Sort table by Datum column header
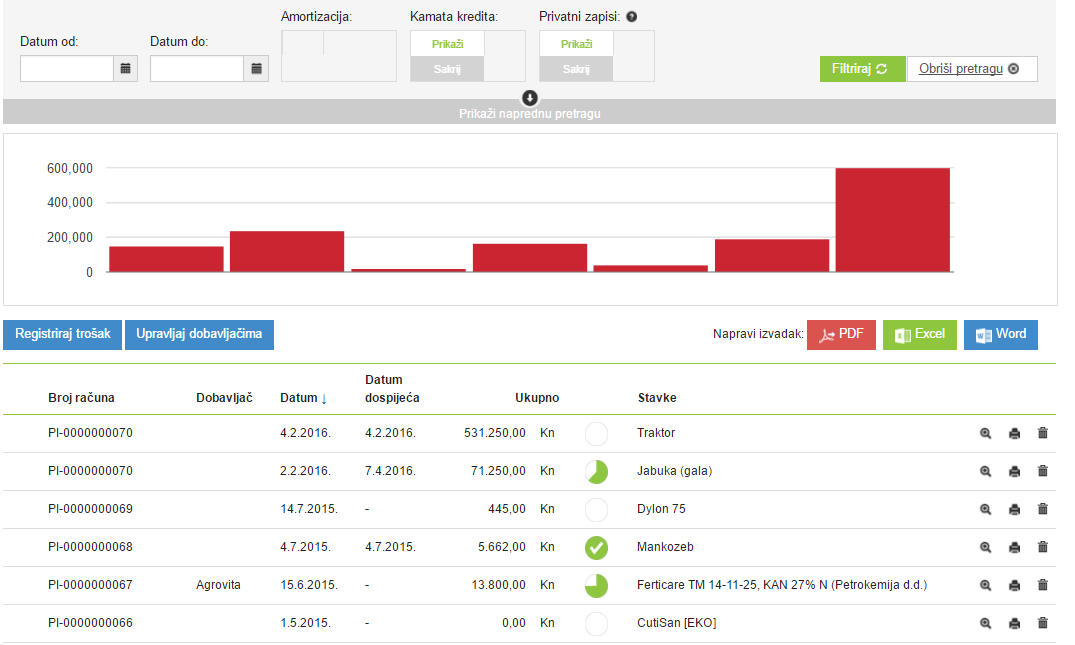This screenshot has width=1075, height=645. pos(303,398)
